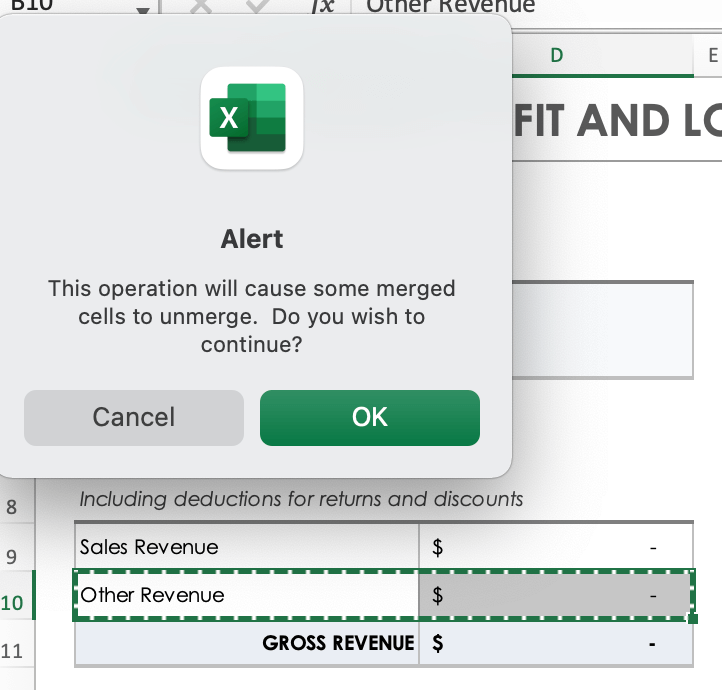
Task: Click the Gross Revenue dollar amount cell
Action: (555, 643)
